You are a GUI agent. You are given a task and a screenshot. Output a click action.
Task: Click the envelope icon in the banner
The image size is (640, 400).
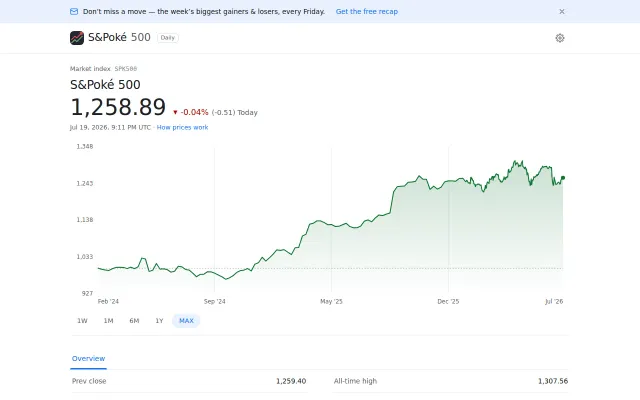[x=74, y=11]
